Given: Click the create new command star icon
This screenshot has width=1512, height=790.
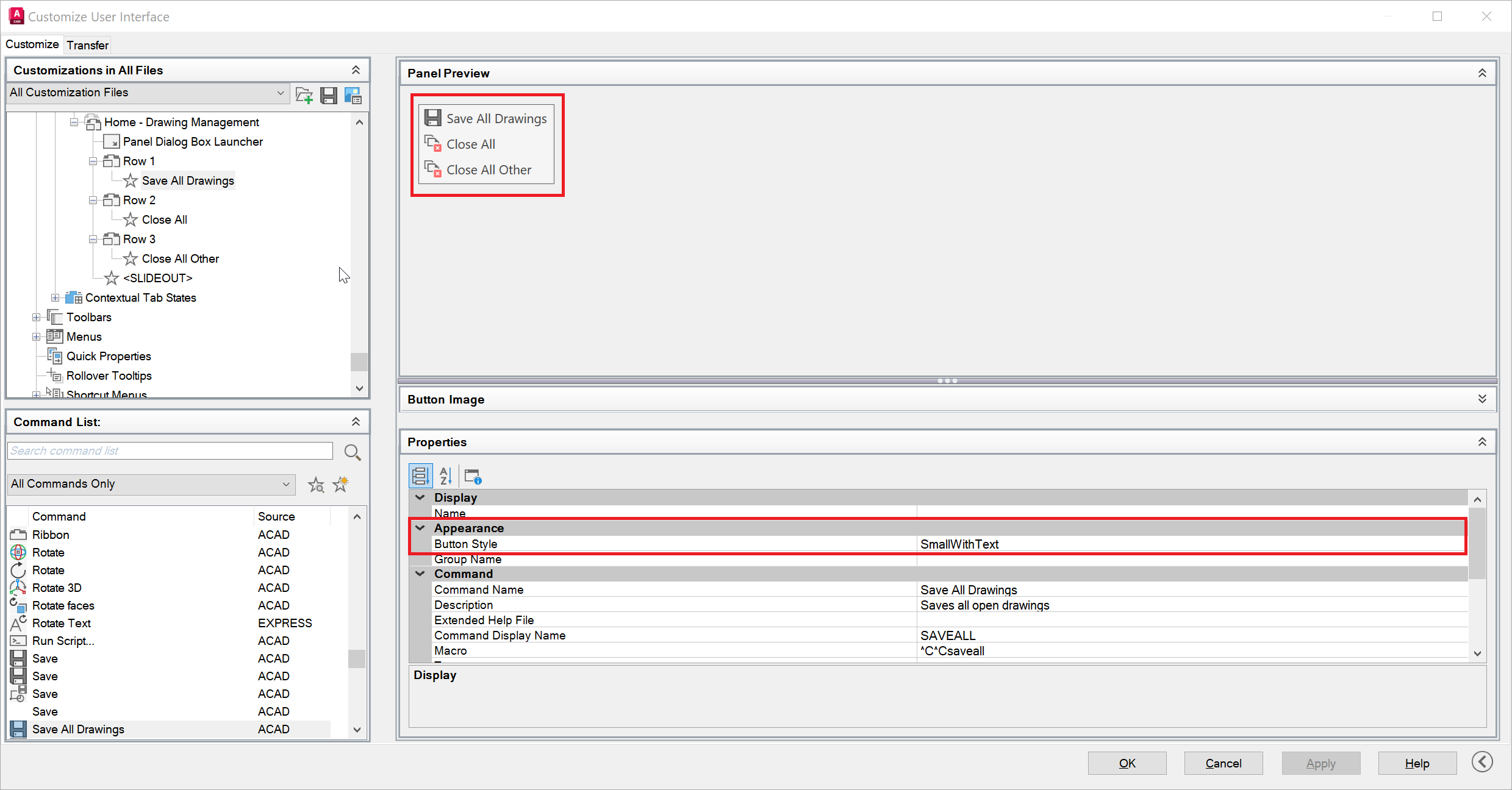Looking at the screenshot, I should pos(340,485).
